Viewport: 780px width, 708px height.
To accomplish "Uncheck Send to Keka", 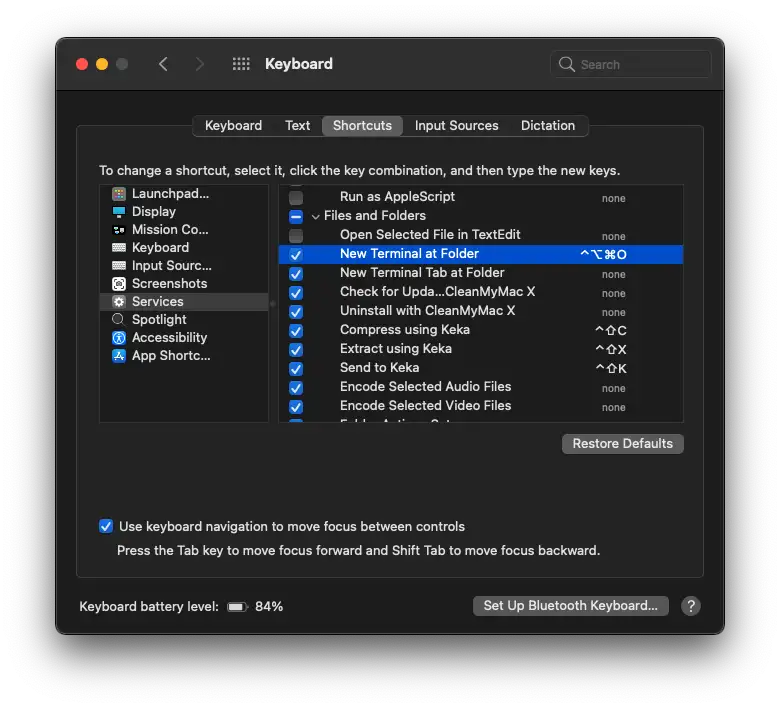I will point(296,369).
